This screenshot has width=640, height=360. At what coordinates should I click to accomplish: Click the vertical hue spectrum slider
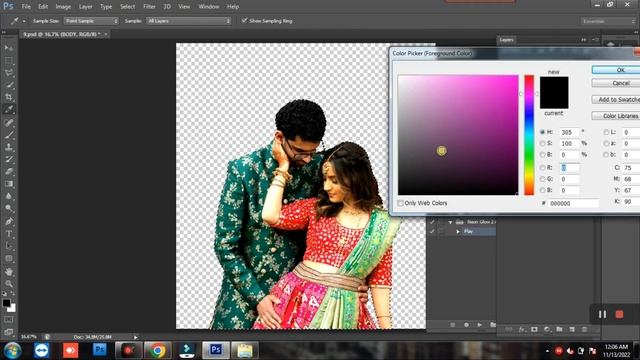click(x=529, y=135)
